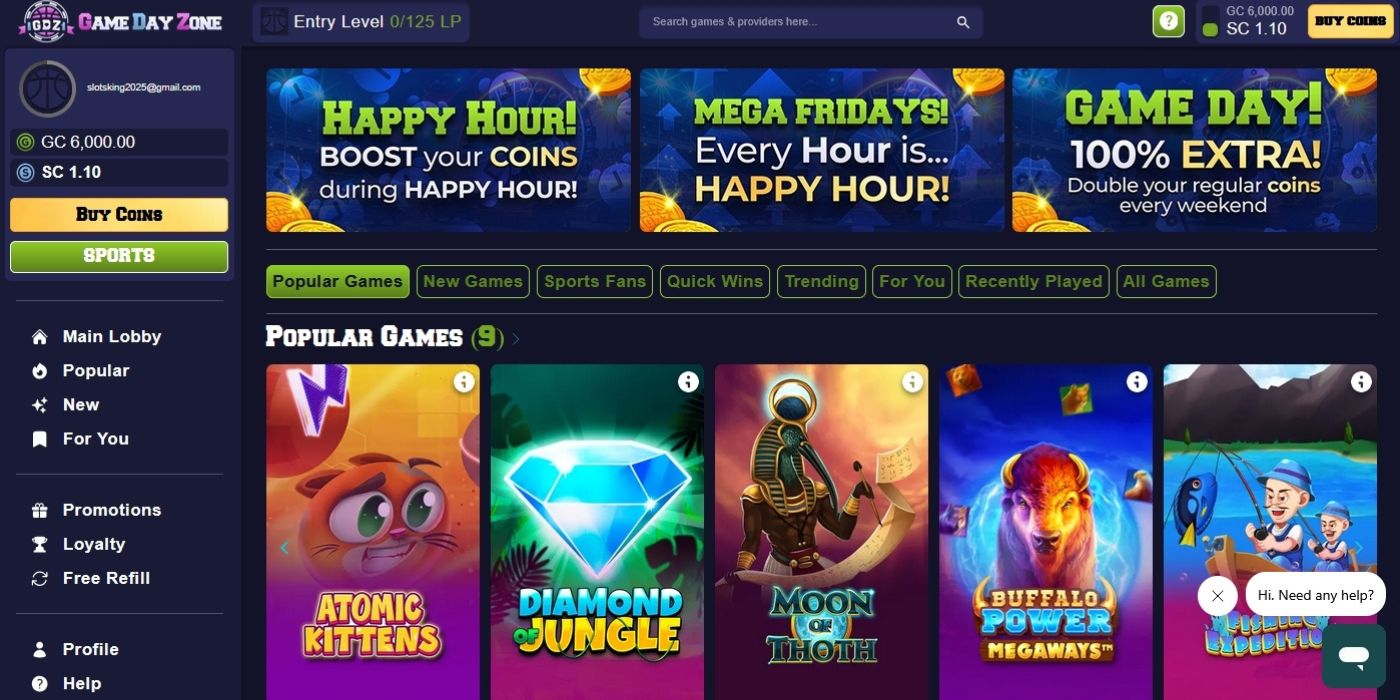This screenshot has width=1400, height=700.
Task: Expand Popular Games list via chevron arrow
Action: pyautogui.click(x=516, y=338)
